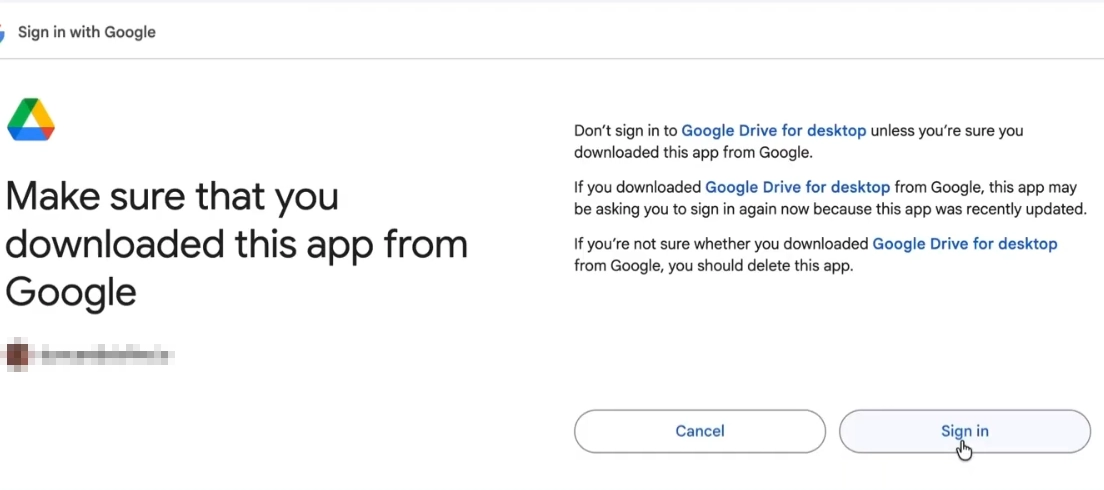This screenshot has width=1104, height=490.
Task: Click the Sign in button
Action: tap(965, 431)
